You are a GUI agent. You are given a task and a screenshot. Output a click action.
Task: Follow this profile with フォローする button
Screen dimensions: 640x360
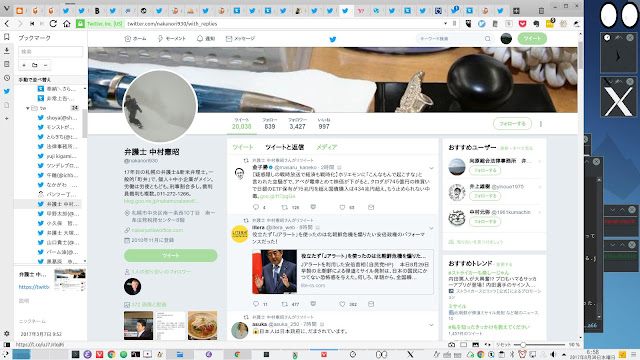pos(513,124)
